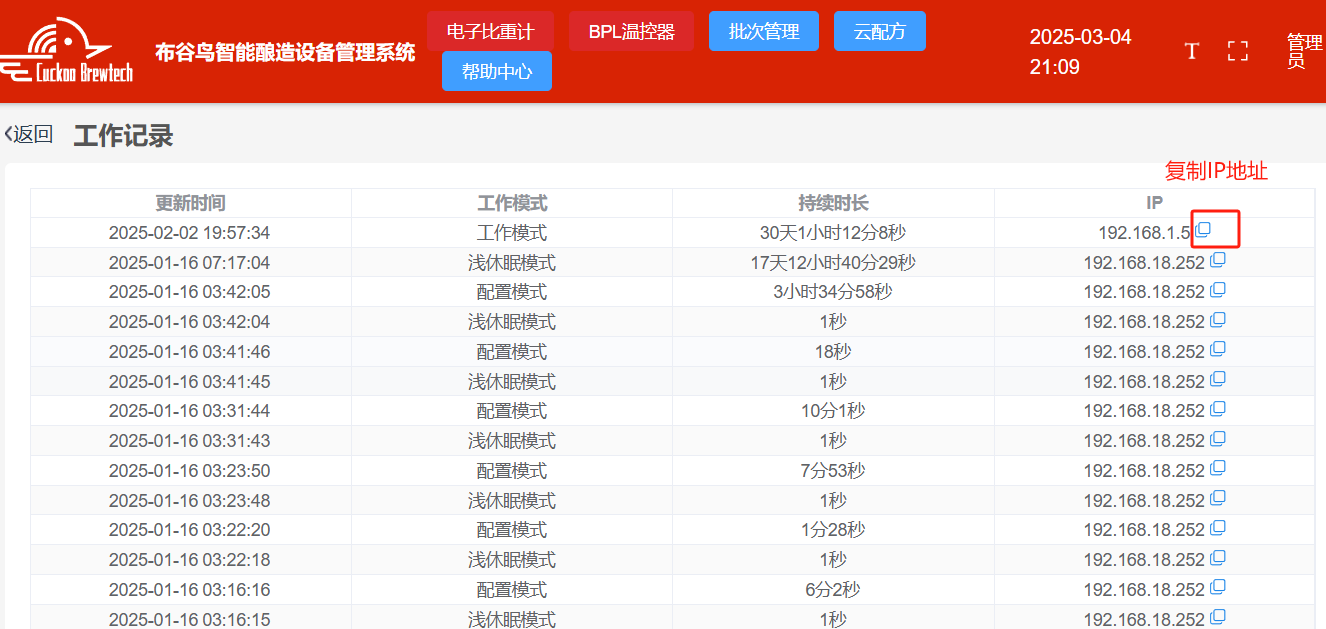This screenshot has height=629, width=1326.
Task: Copy IP address from 03:16:16 row
Action: (1217, 588)
